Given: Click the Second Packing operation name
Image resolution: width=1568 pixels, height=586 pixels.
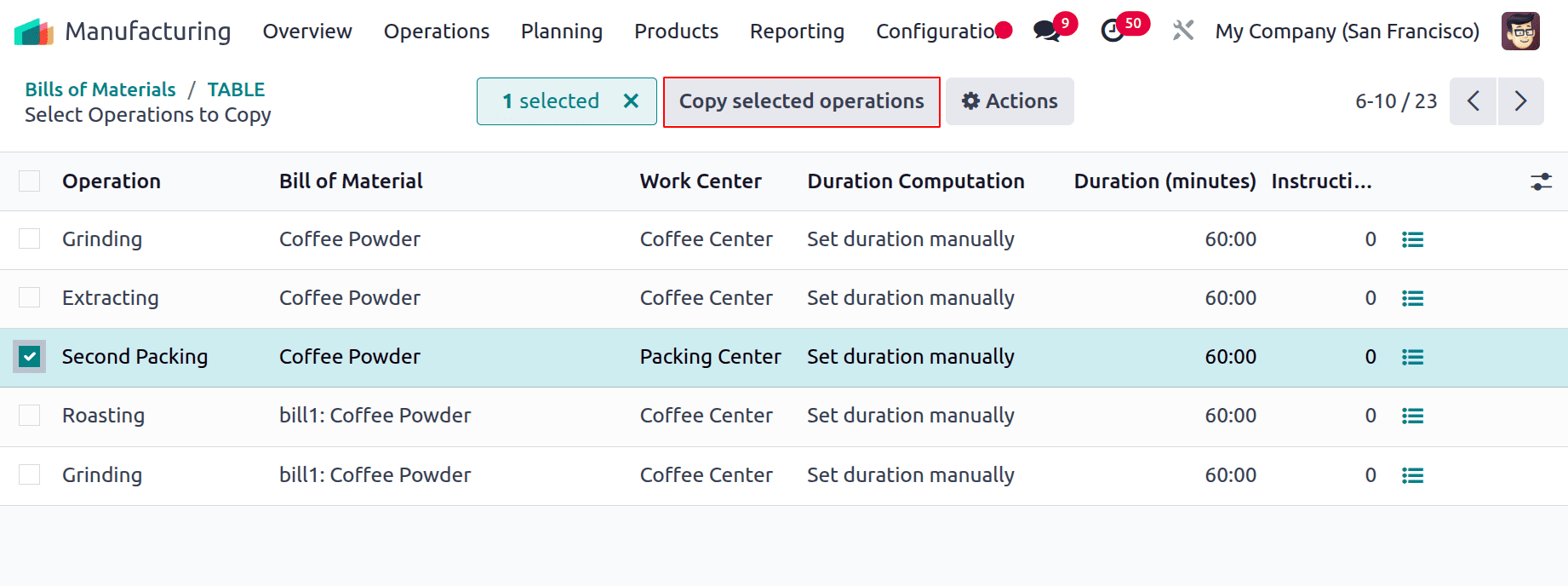Looking at the screenshot, I should pos(134,357).
